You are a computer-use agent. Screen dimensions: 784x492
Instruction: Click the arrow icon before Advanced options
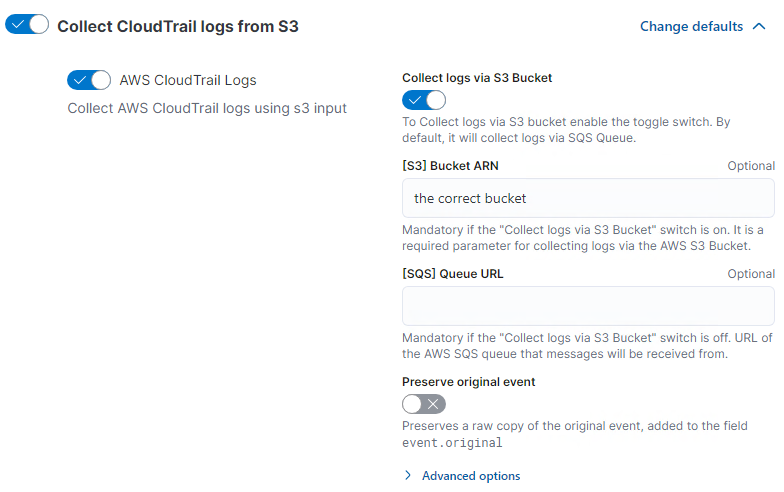408,476
